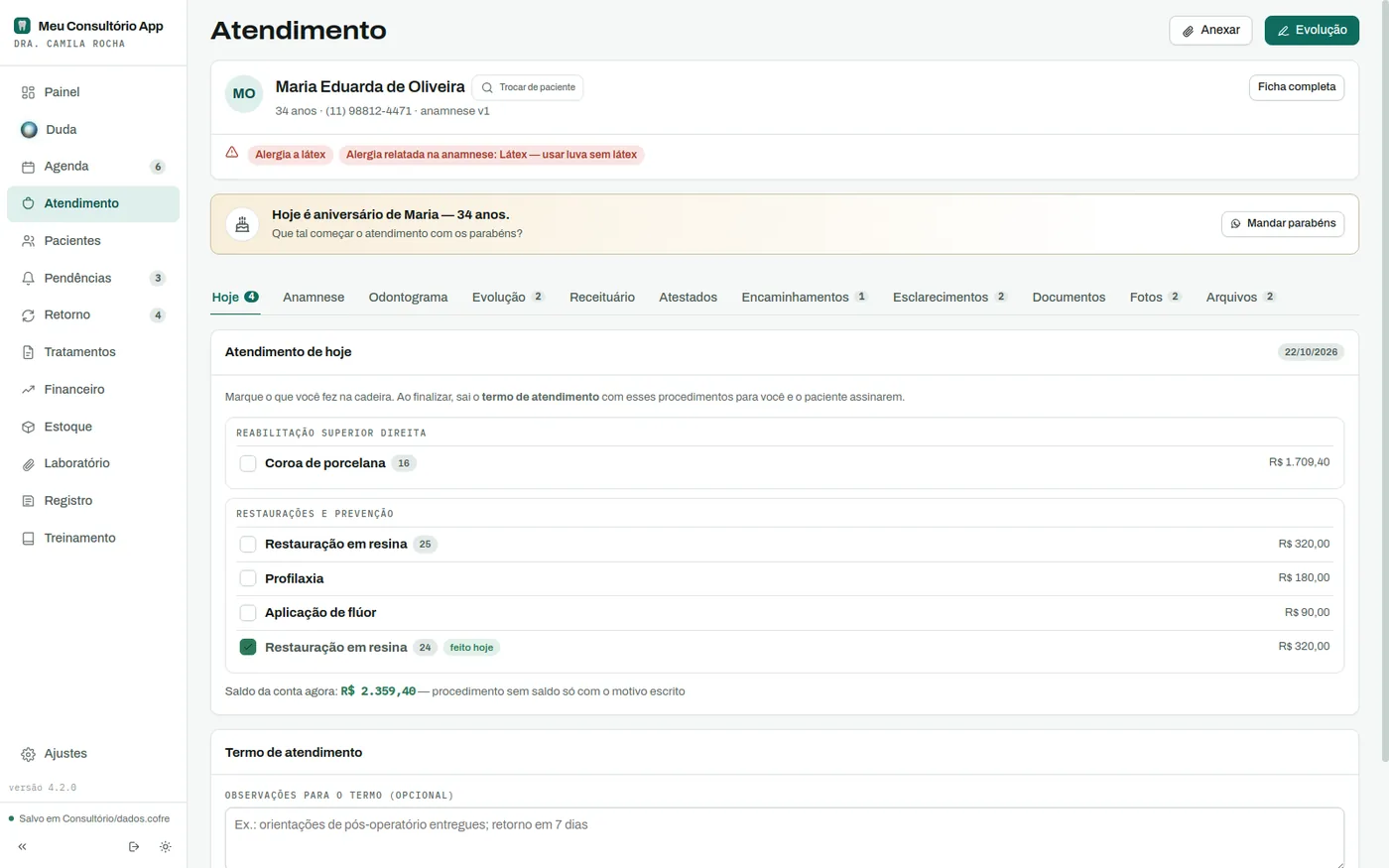Click Profilaxia price R$ 180,00
Image resolution: width=1389 pixels, height=868 pixels.
point(1304,577)
